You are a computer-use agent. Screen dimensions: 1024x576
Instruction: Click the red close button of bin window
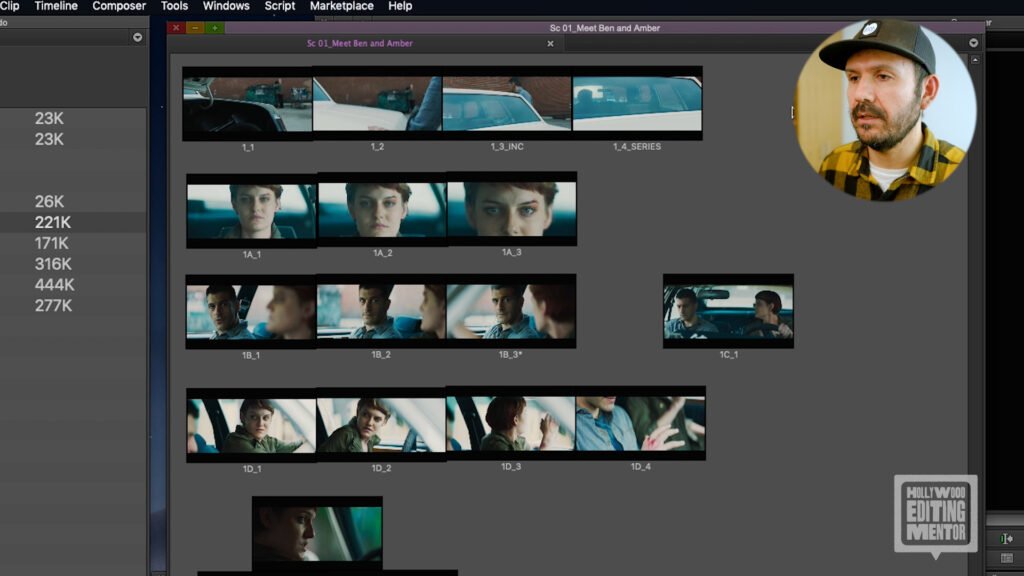176,27
